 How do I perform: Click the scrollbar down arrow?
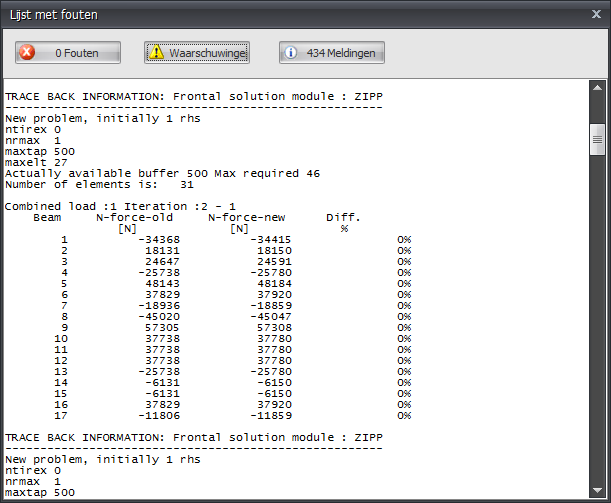[x=597, y=490]
